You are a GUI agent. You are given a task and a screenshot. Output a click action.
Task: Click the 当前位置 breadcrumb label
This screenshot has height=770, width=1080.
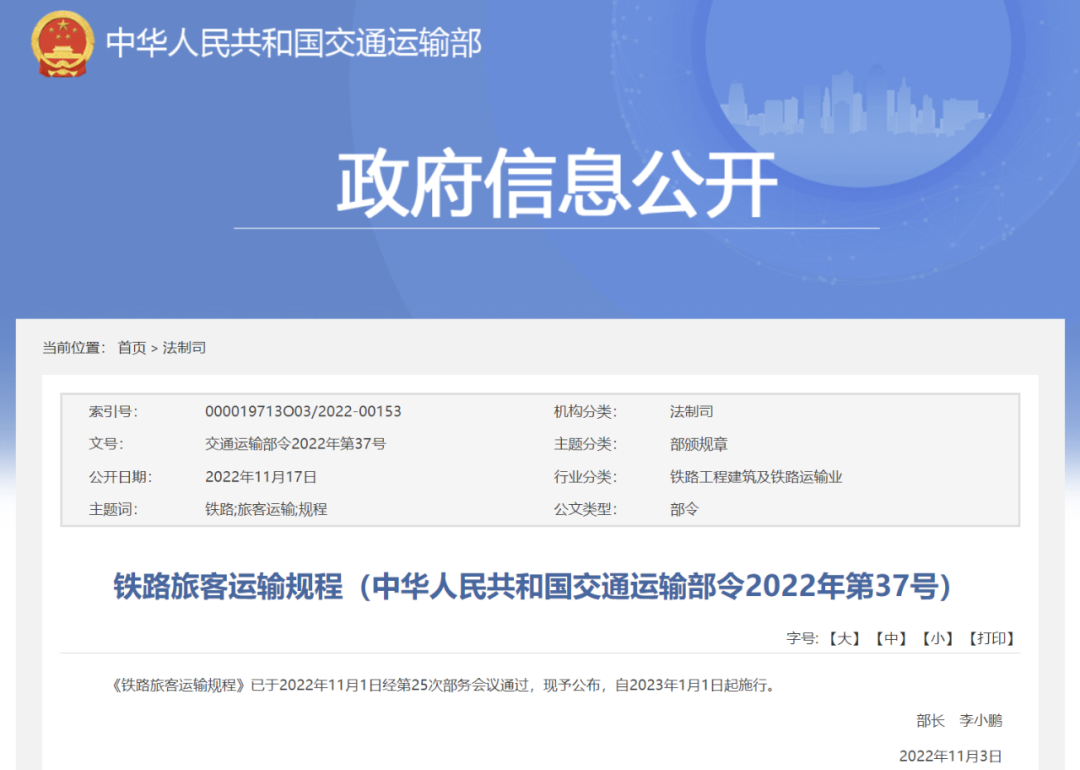[74, 348]
